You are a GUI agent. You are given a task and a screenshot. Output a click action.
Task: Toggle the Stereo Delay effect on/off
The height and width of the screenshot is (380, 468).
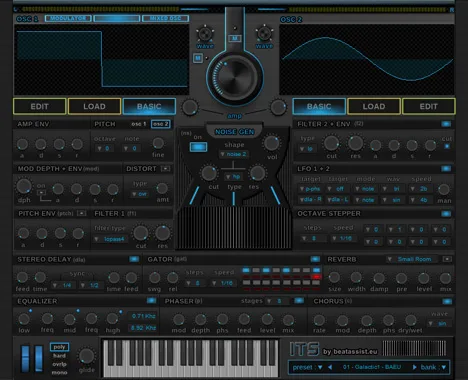pyautogui.click(x=134, y=259)
